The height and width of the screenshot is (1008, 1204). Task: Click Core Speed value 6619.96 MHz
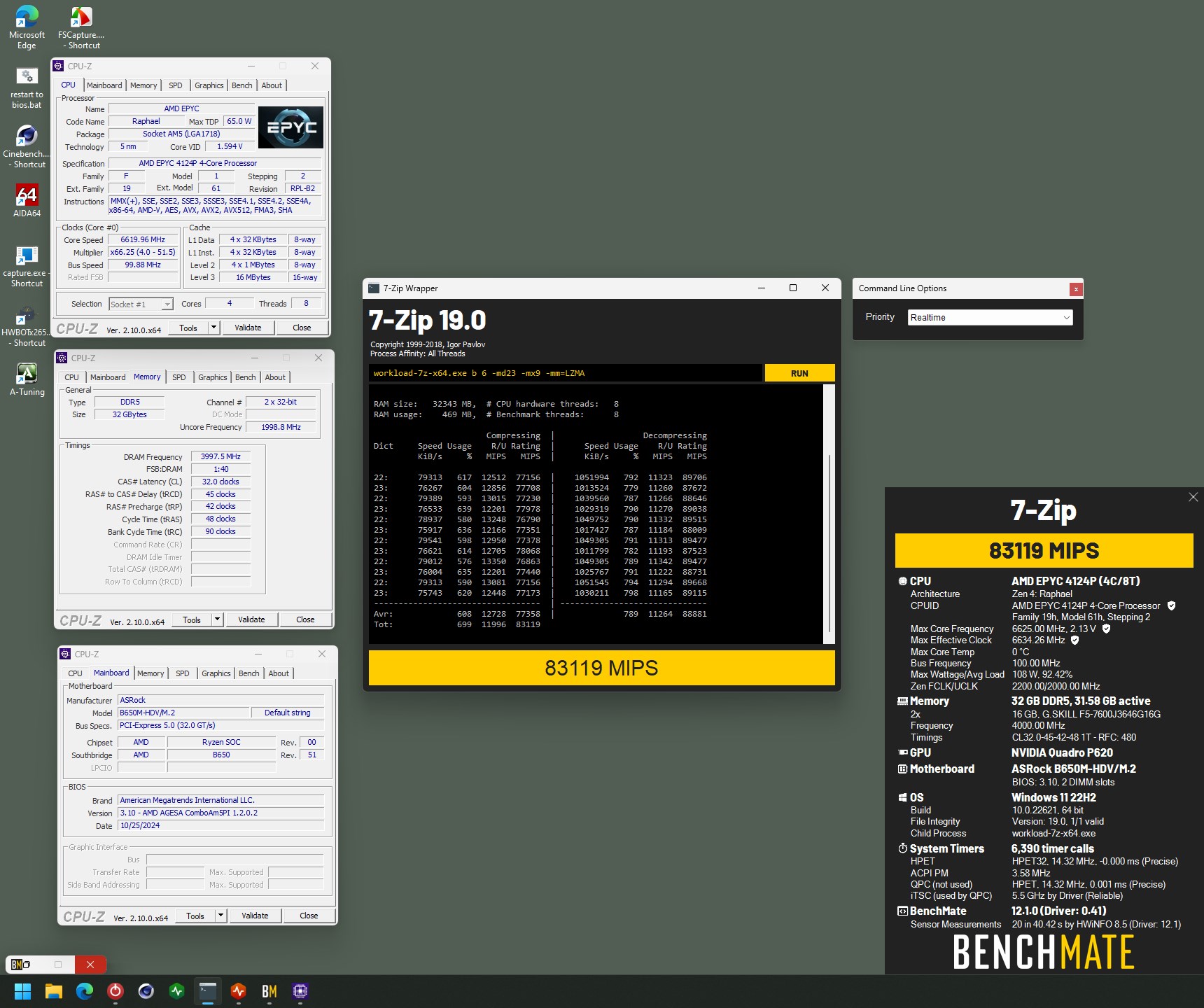(x=143, y=239)
